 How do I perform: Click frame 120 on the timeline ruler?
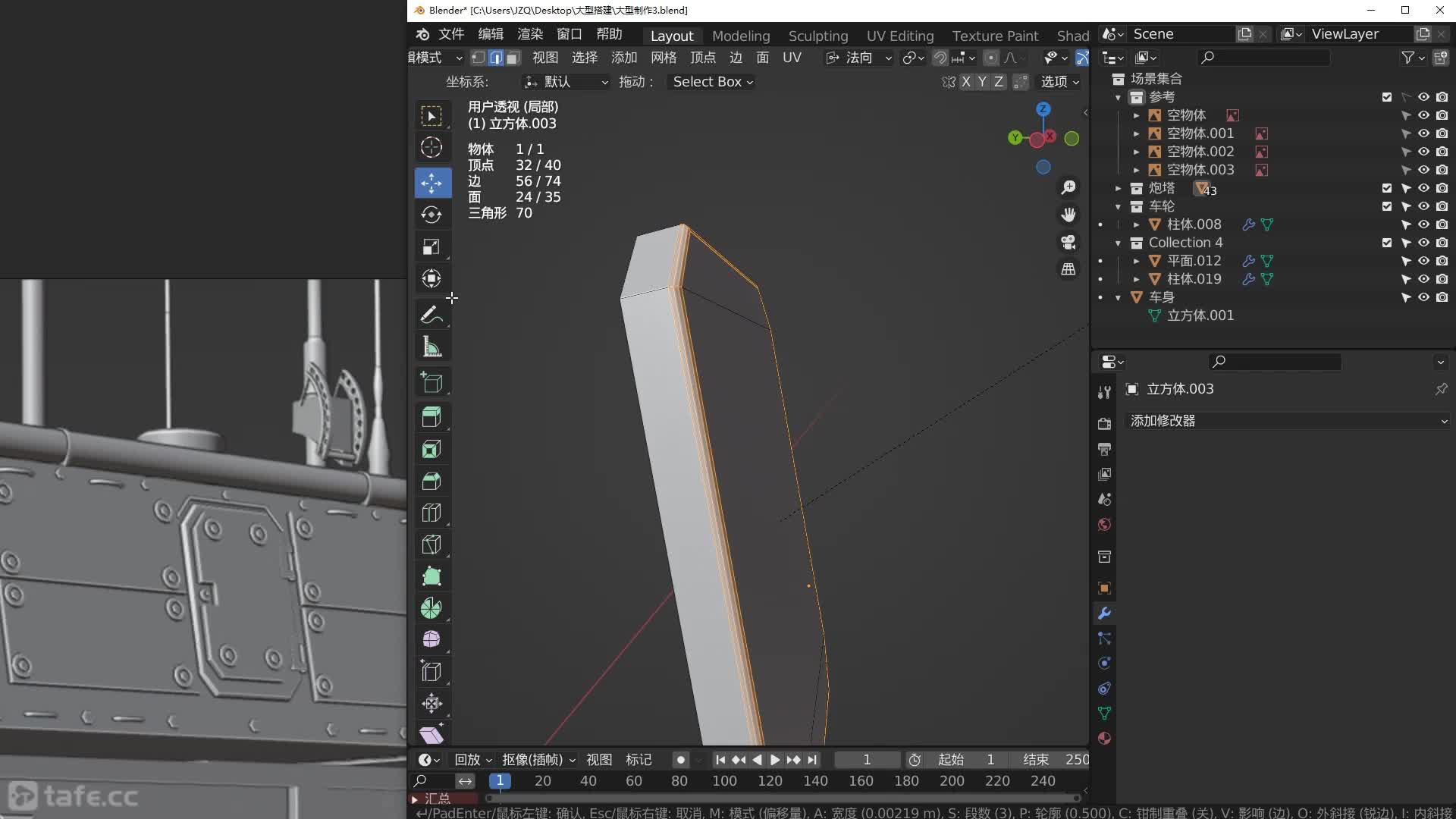[770, 780]
